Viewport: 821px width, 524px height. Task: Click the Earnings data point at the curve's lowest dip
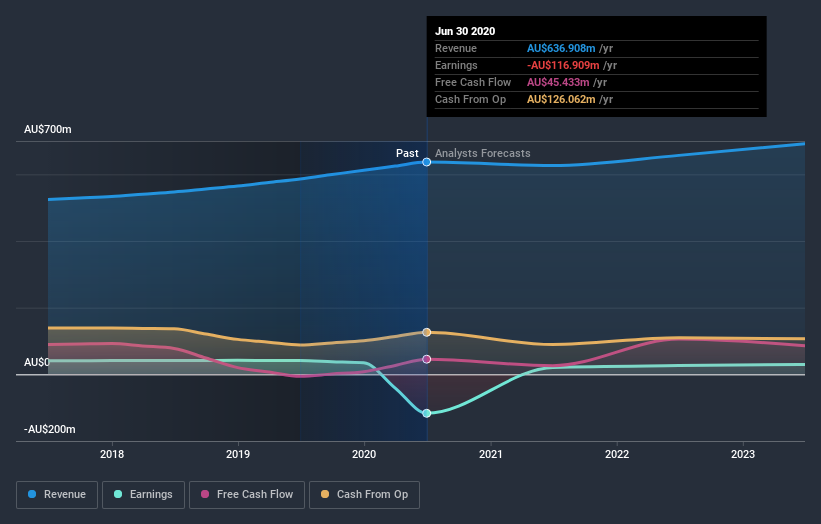[427, 413]
